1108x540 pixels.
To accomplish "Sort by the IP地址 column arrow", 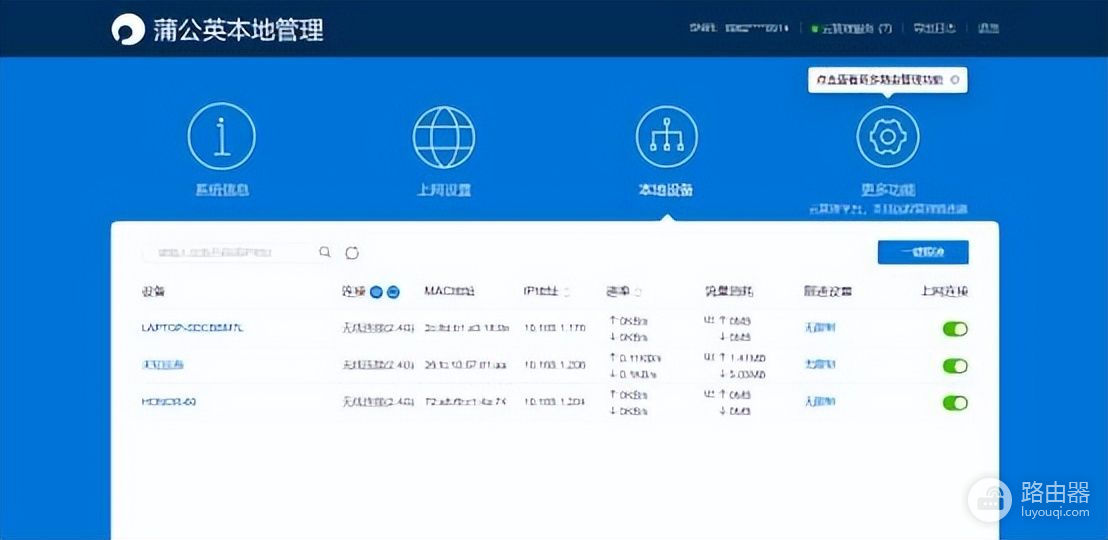I will (567, 292).
